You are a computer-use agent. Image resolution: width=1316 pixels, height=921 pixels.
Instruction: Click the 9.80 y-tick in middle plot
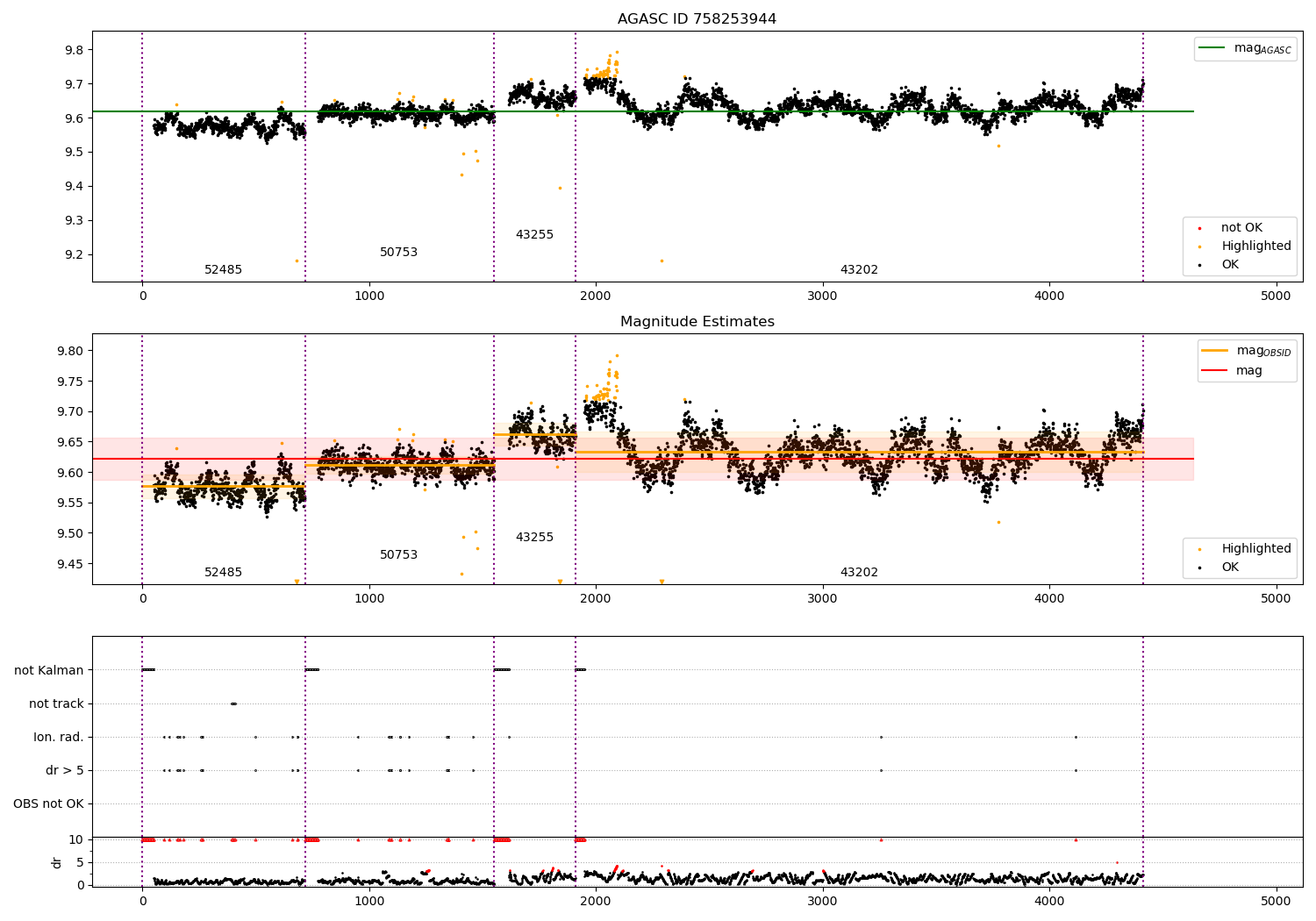point(70,352)
